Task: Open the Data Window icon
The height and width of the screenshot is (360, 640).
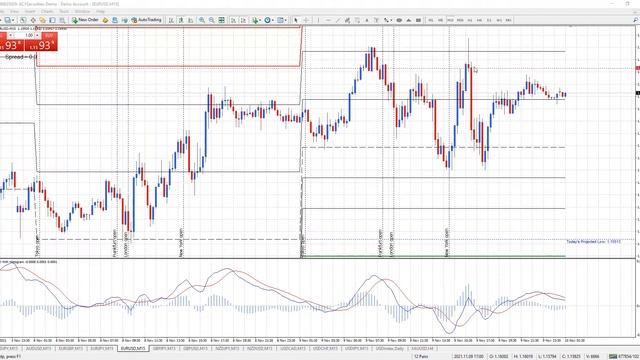Action: point(33,20)
